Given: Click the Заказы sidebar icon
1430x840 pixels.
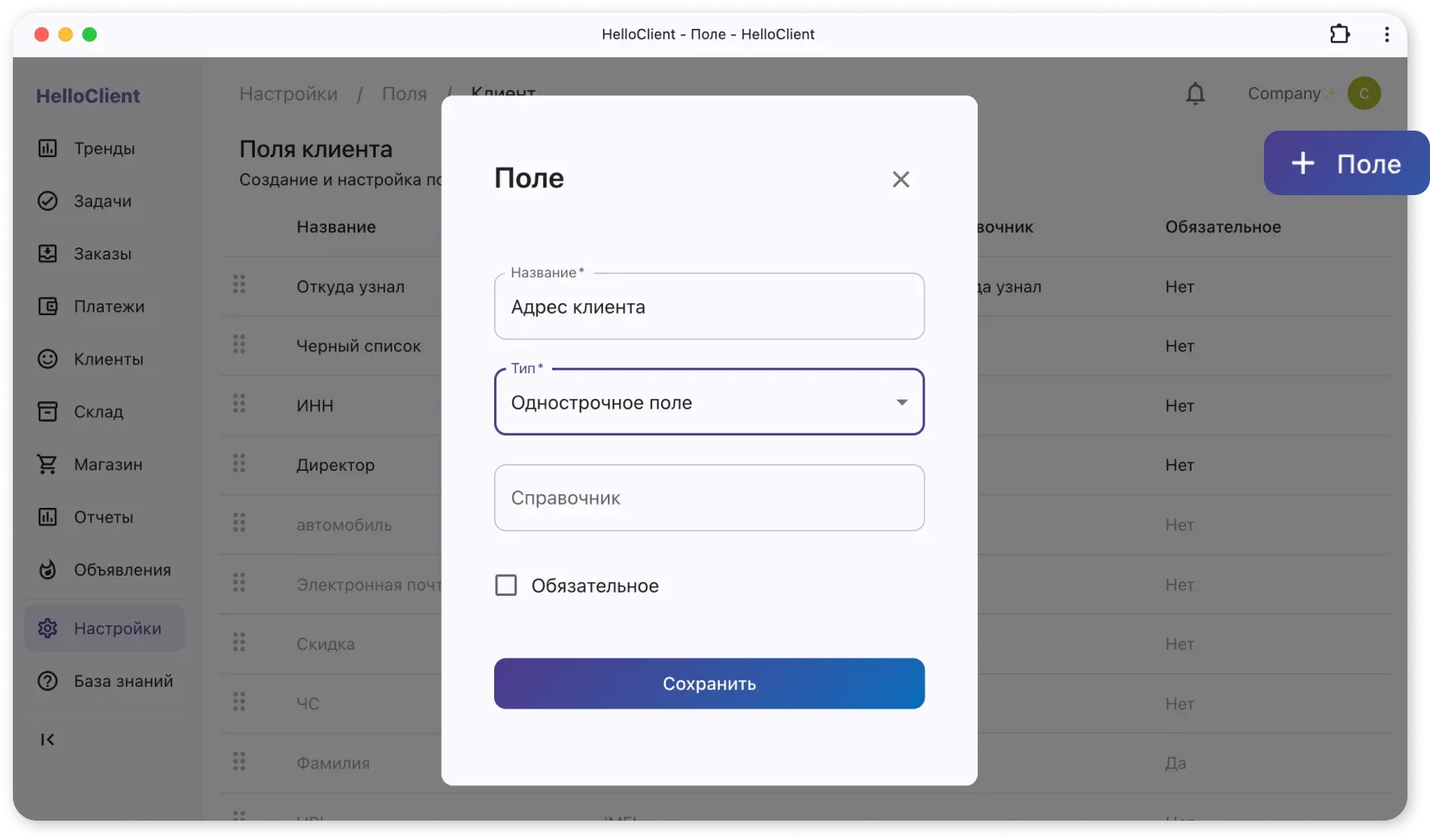Looking at the screenshot, I should pyautogui.click(x=48, y=254).
